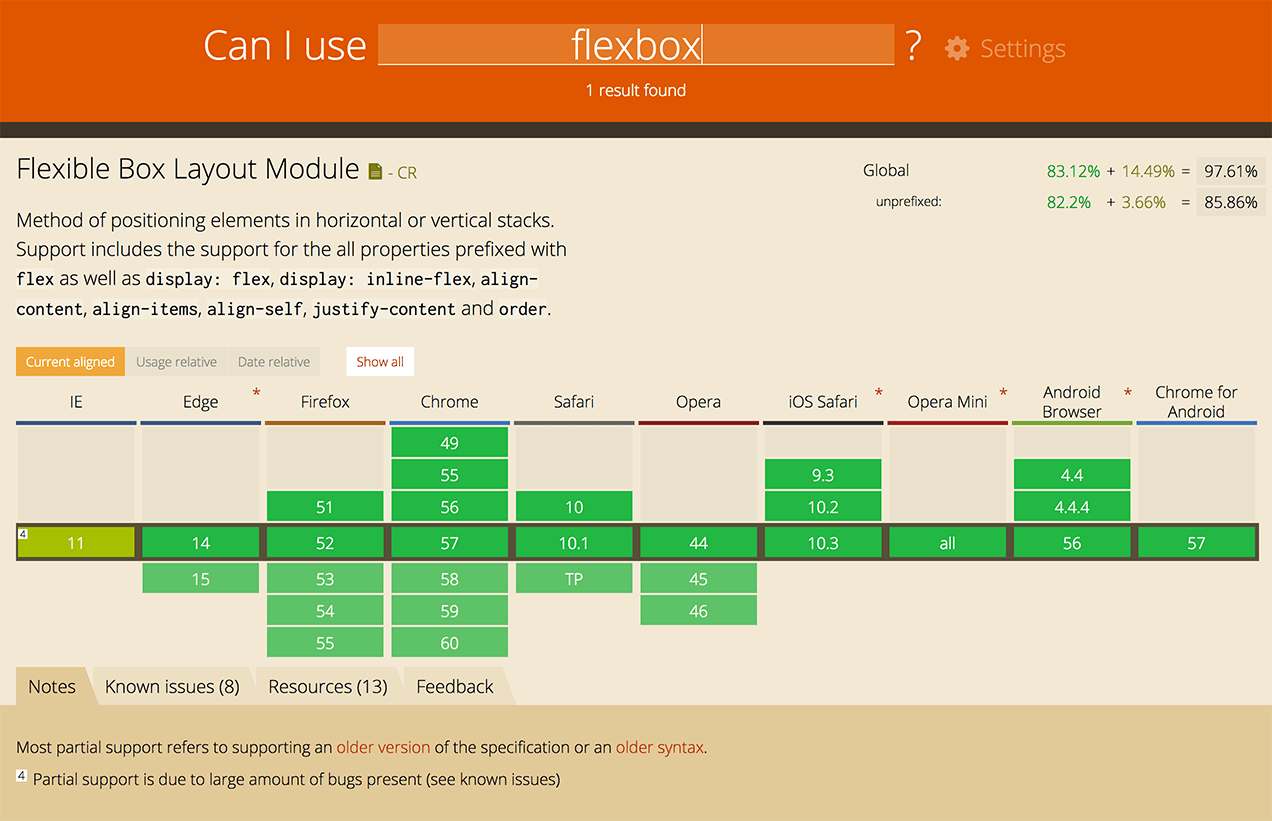Click the Chrome for Android 57 cell
The width and height of the screenshot is (1272, 821).
pyautogui.click(x=1197, y=543)
